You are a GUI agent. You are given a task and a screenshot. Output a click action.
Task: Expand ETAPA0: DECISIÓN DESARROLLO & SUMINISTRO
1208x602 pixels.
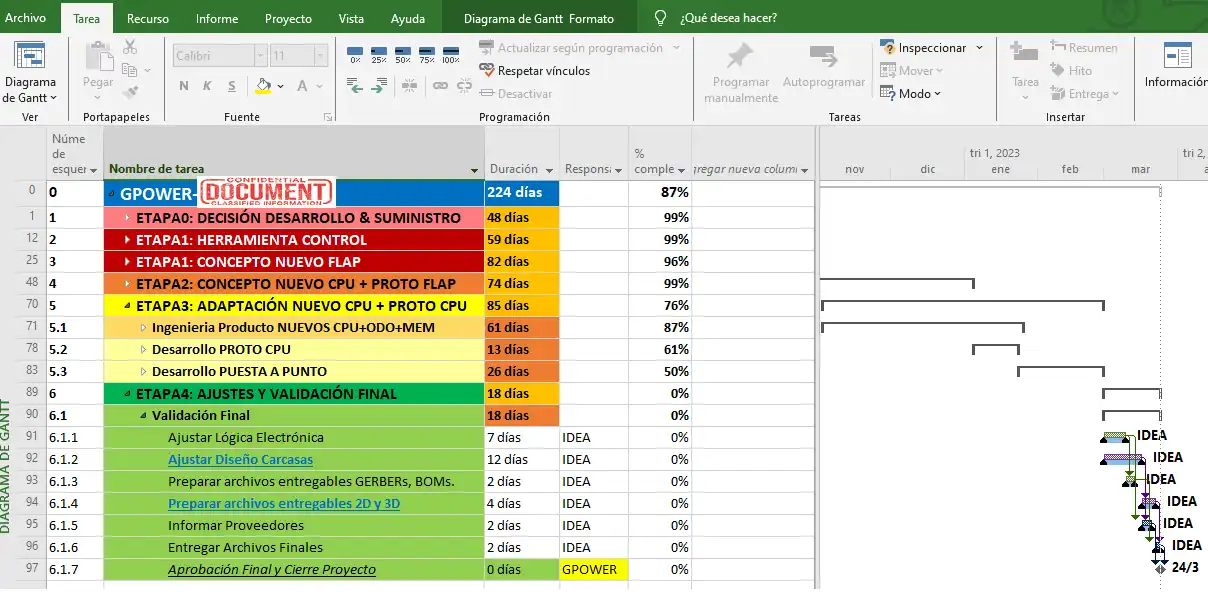(127, 218)
